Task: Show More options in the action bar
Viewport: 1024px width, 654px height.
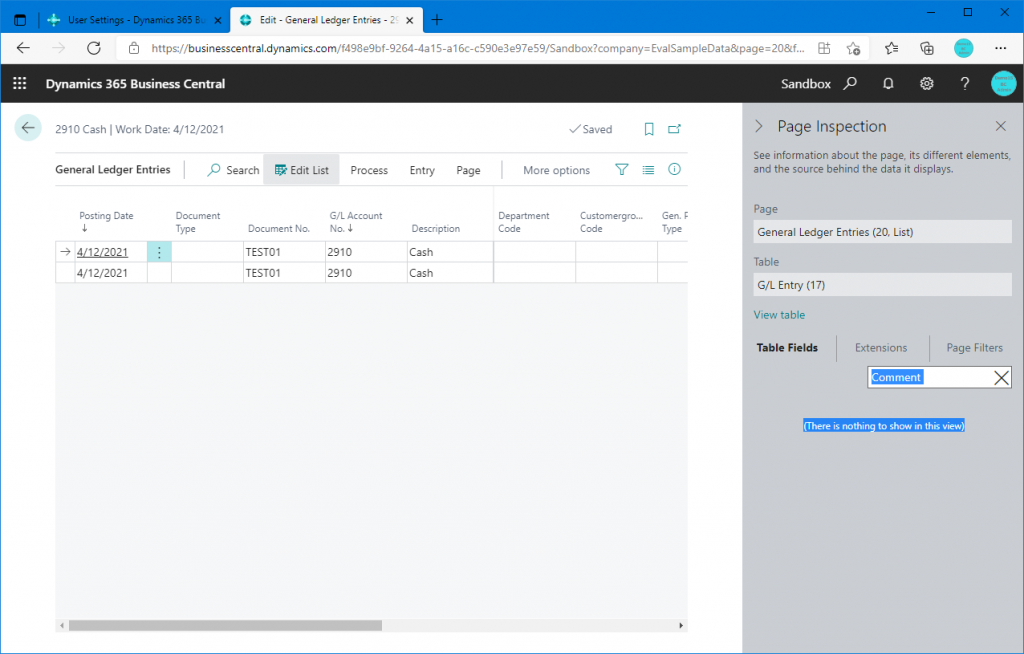Action: point(556,170)
